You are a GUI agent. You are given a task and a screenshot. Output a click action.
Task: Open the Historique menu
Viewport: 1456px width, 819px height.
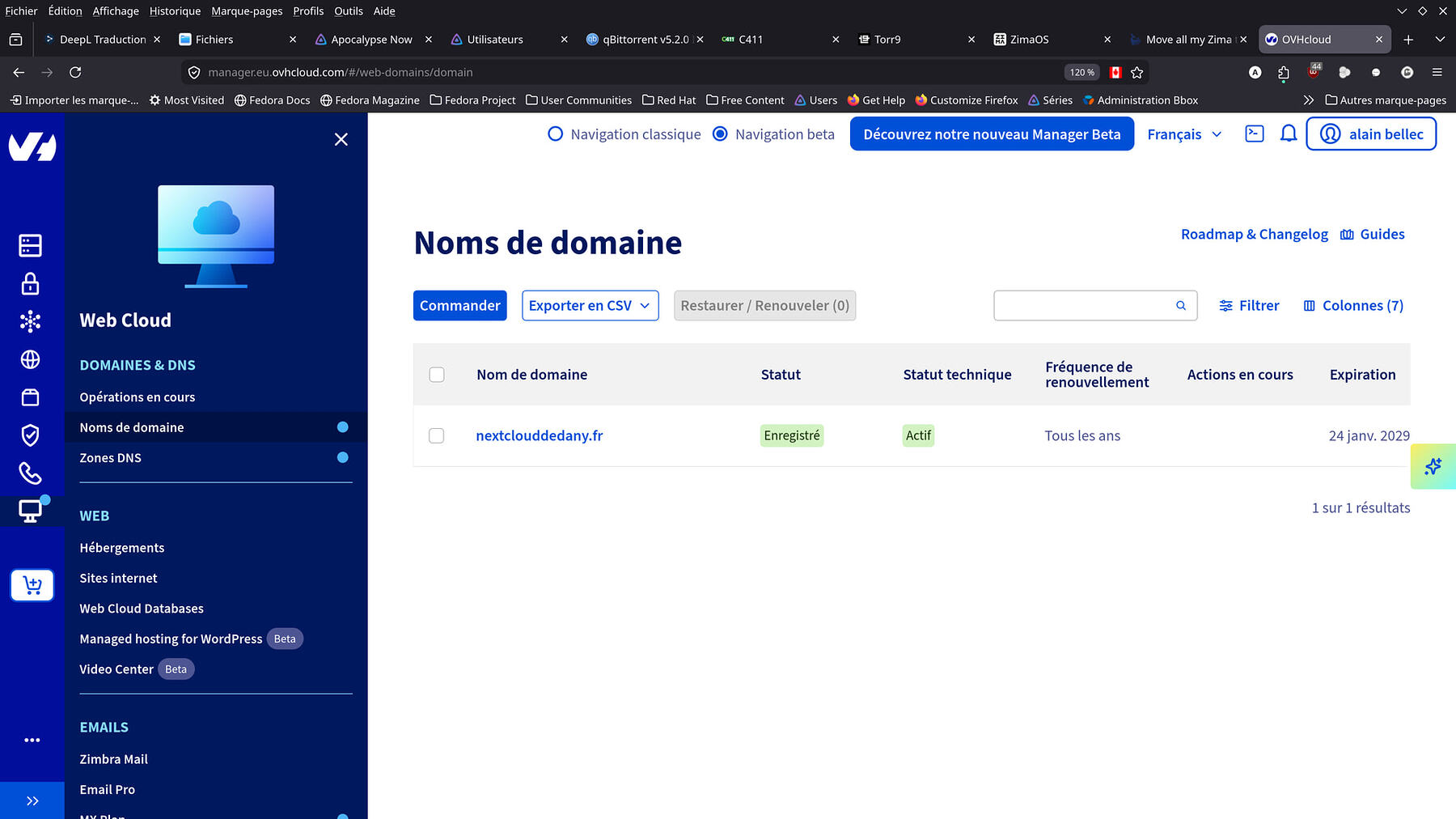[x=175, y=11]
